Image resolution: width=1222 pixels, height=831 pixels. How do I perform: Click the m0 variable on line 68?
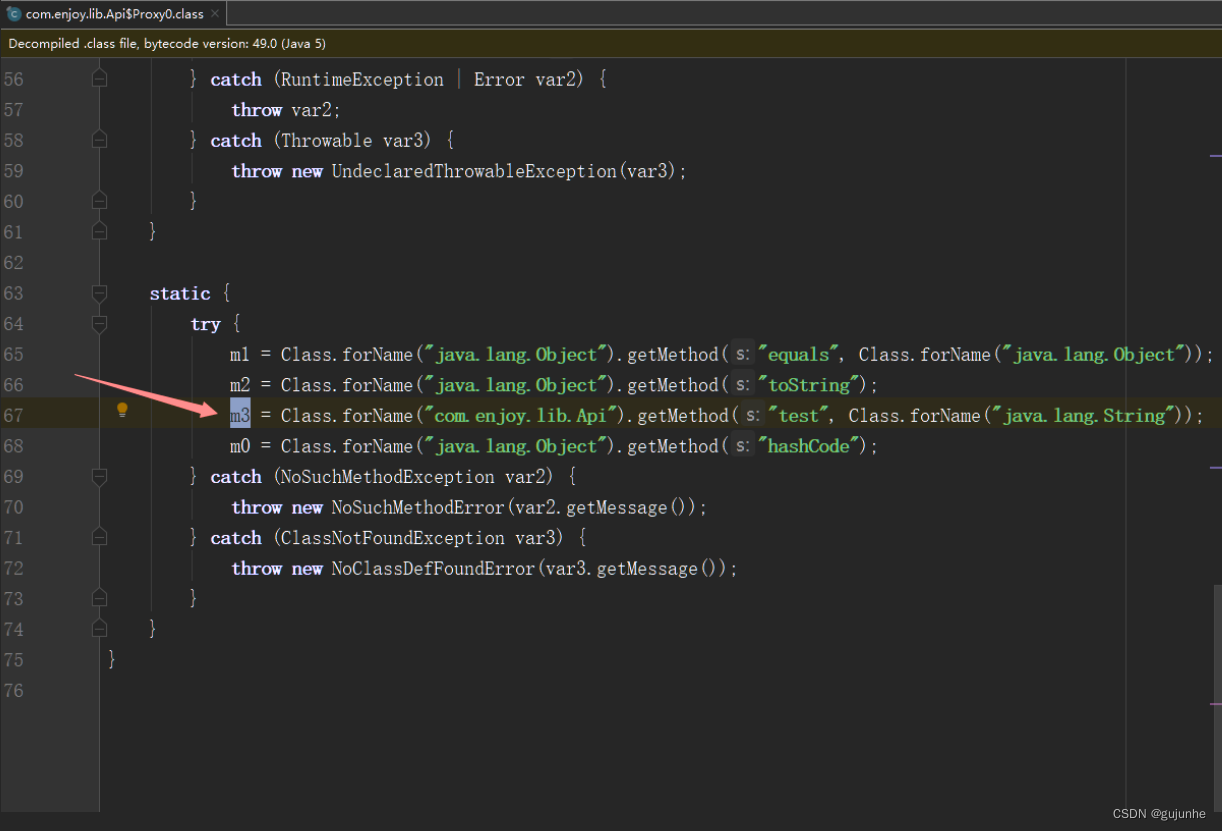[x=240, y=446]
